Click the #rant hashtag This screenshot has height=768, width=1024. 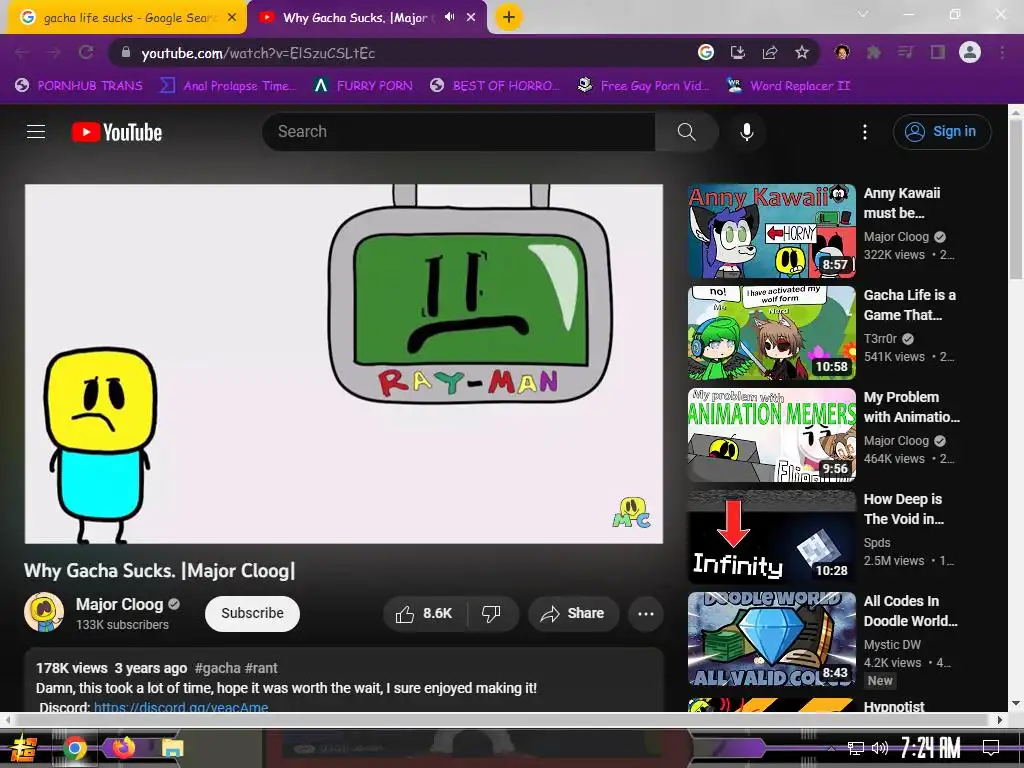pos(261,668)
